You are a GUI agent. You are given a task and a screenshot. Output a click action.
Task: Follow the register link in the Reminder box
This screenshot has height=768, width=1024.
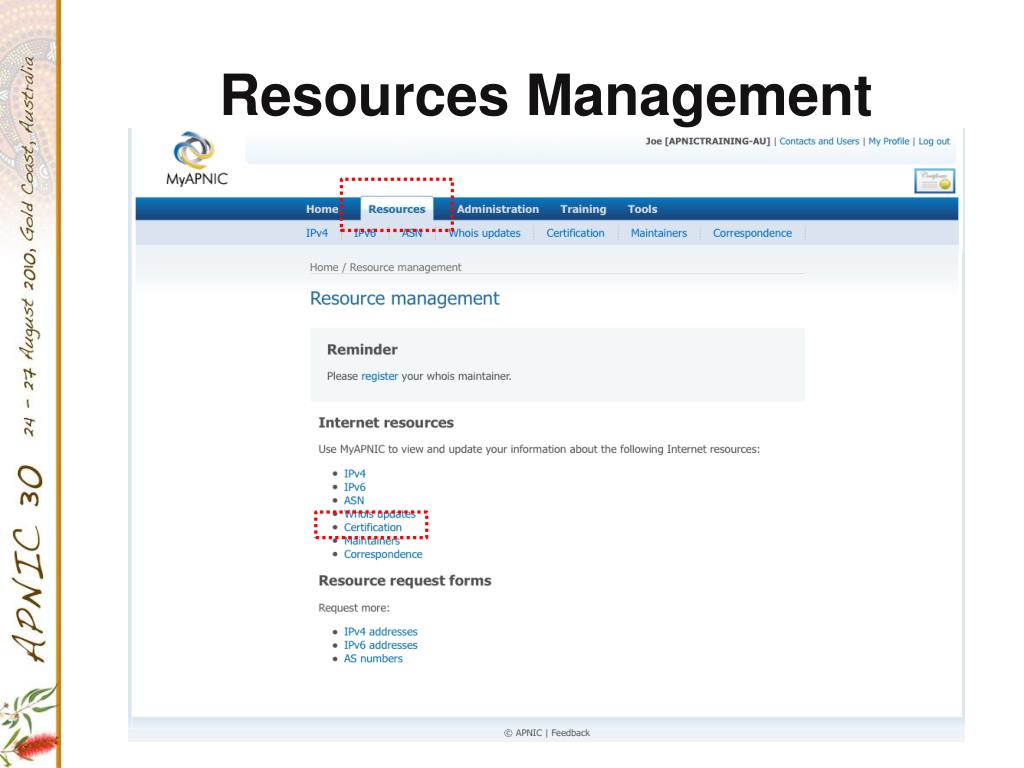click(x=379, y=376)
